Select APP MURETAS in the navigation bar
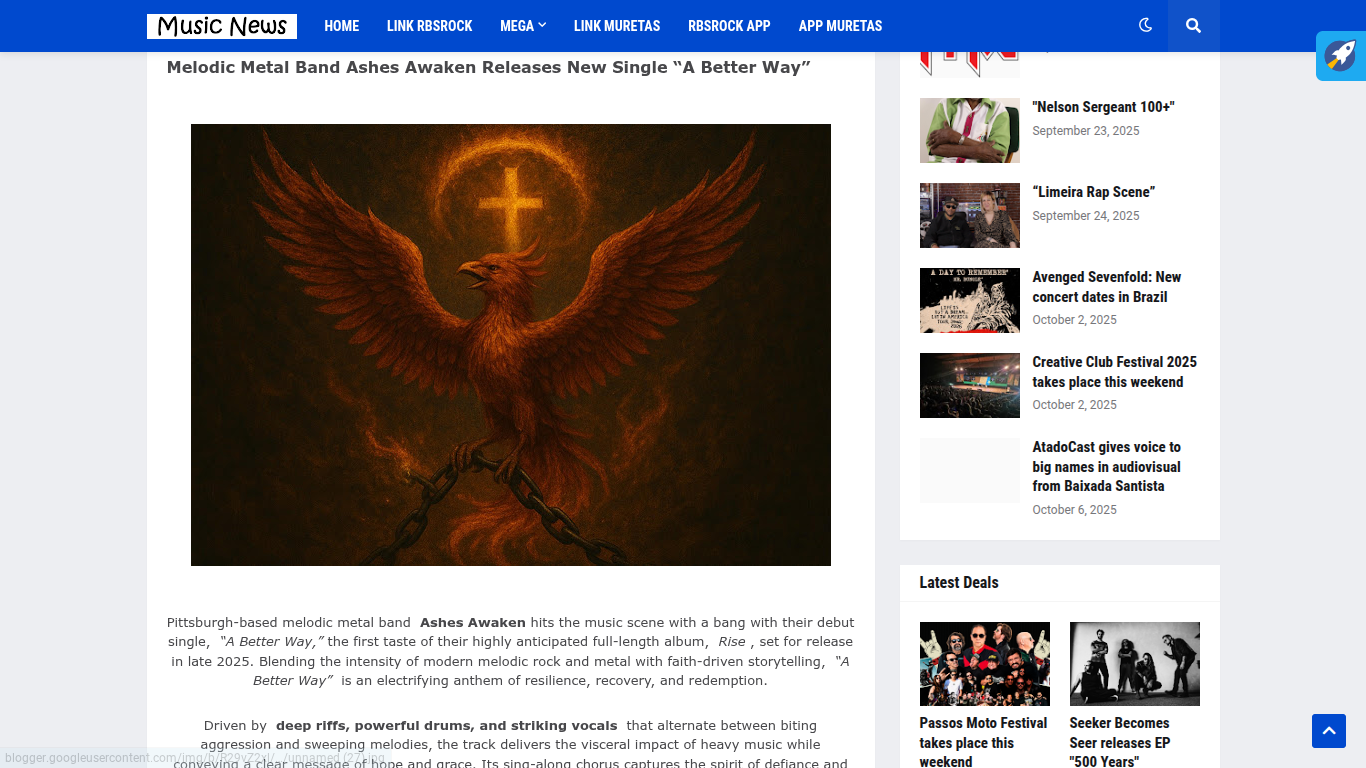The image size is (1366, 768). pos(840,26)
